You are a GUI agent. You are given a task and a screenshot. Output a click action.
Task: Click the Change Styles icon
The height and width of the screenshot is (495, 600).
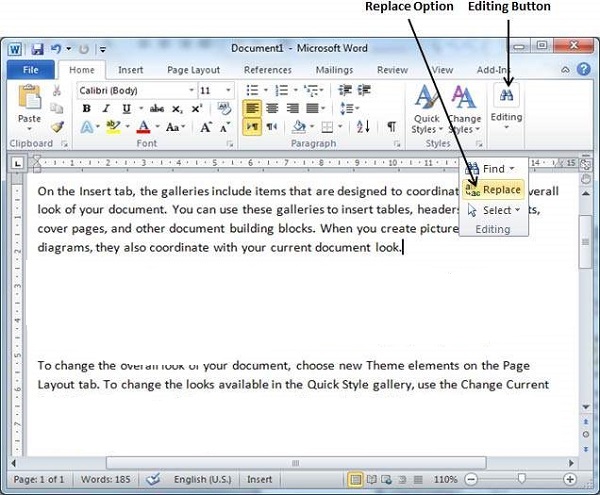464,97
